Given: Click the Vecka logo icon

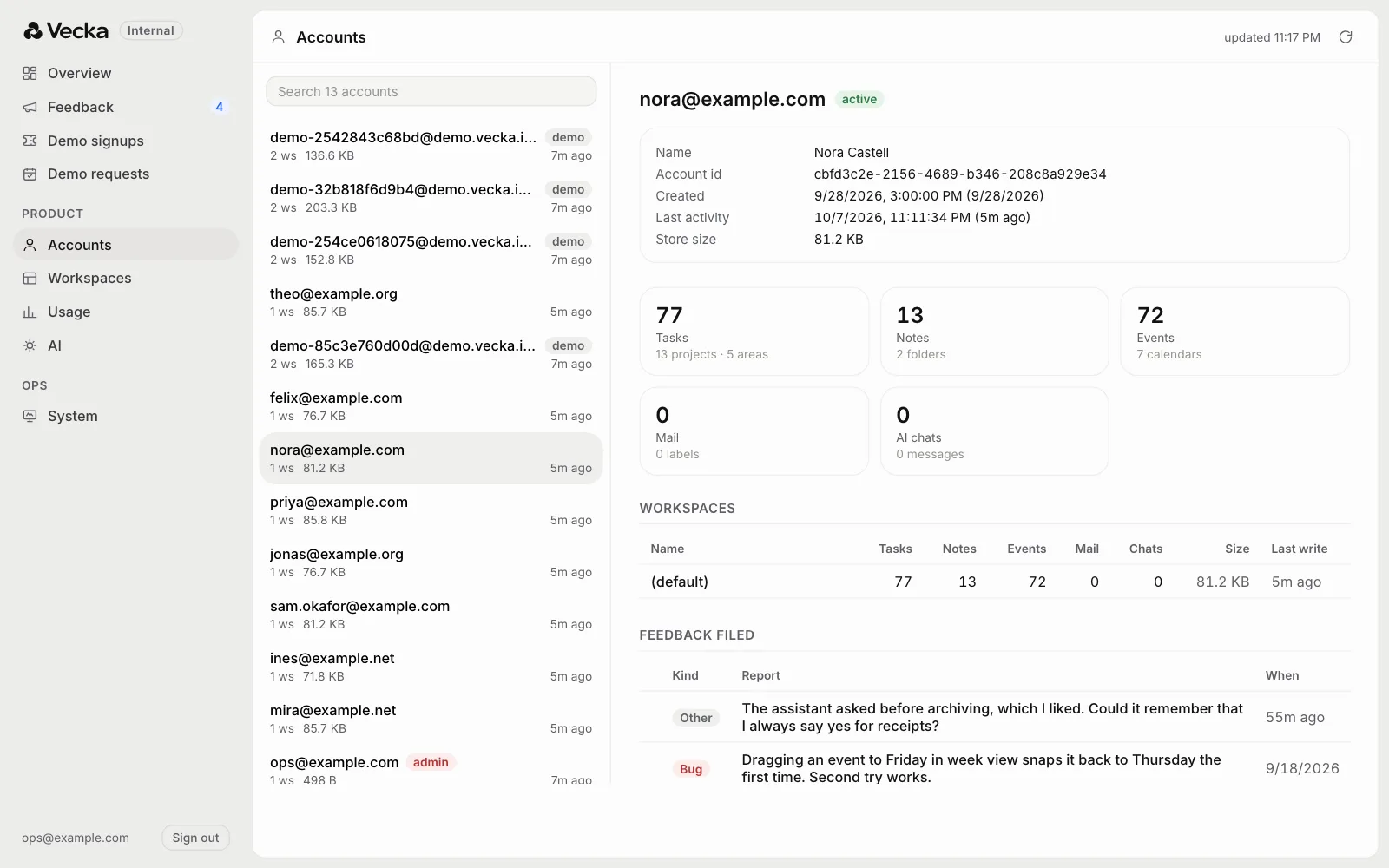Looking at the screenshot, I should pos(33,31).
